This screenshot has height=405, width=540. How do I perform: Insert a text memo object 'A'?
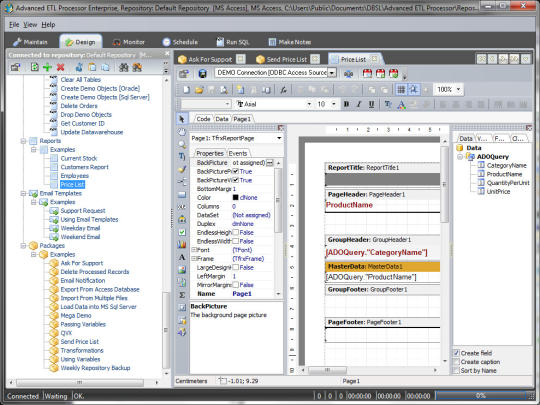pos(182,257)
